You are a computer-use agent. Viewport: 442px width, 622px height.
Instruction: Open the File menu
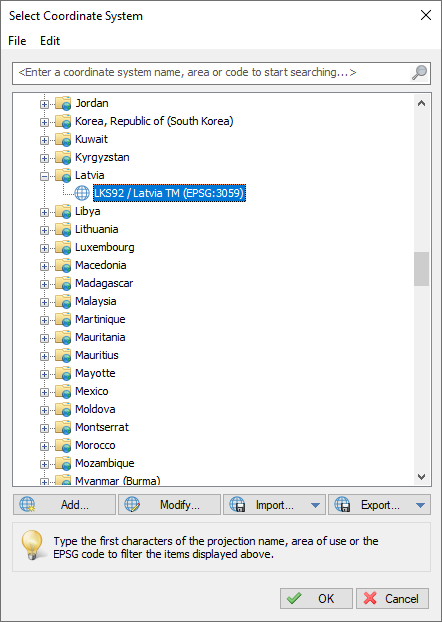point(17,41)
